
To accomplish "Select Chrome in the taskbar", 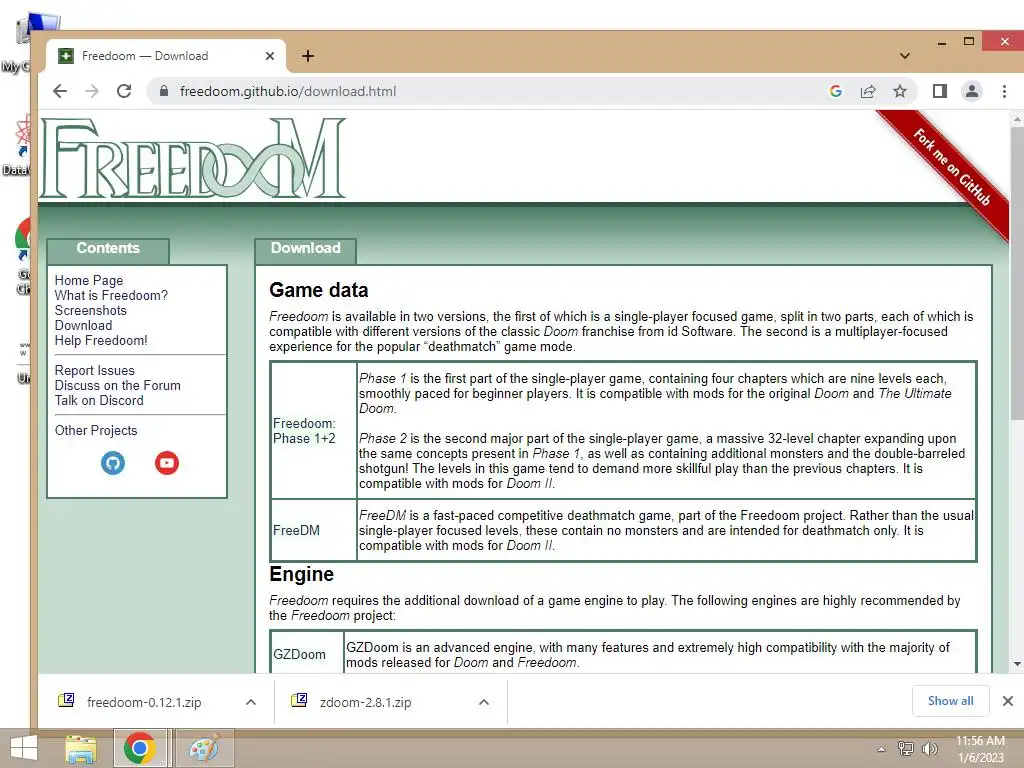I will tap(140, 748).
